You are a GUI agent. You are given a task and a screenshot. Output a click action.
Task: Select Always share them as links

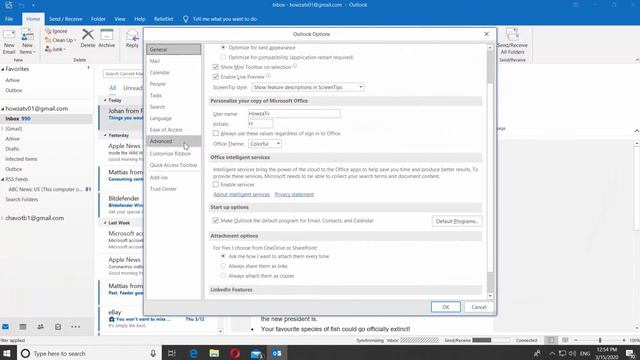(x=223, y=266)
